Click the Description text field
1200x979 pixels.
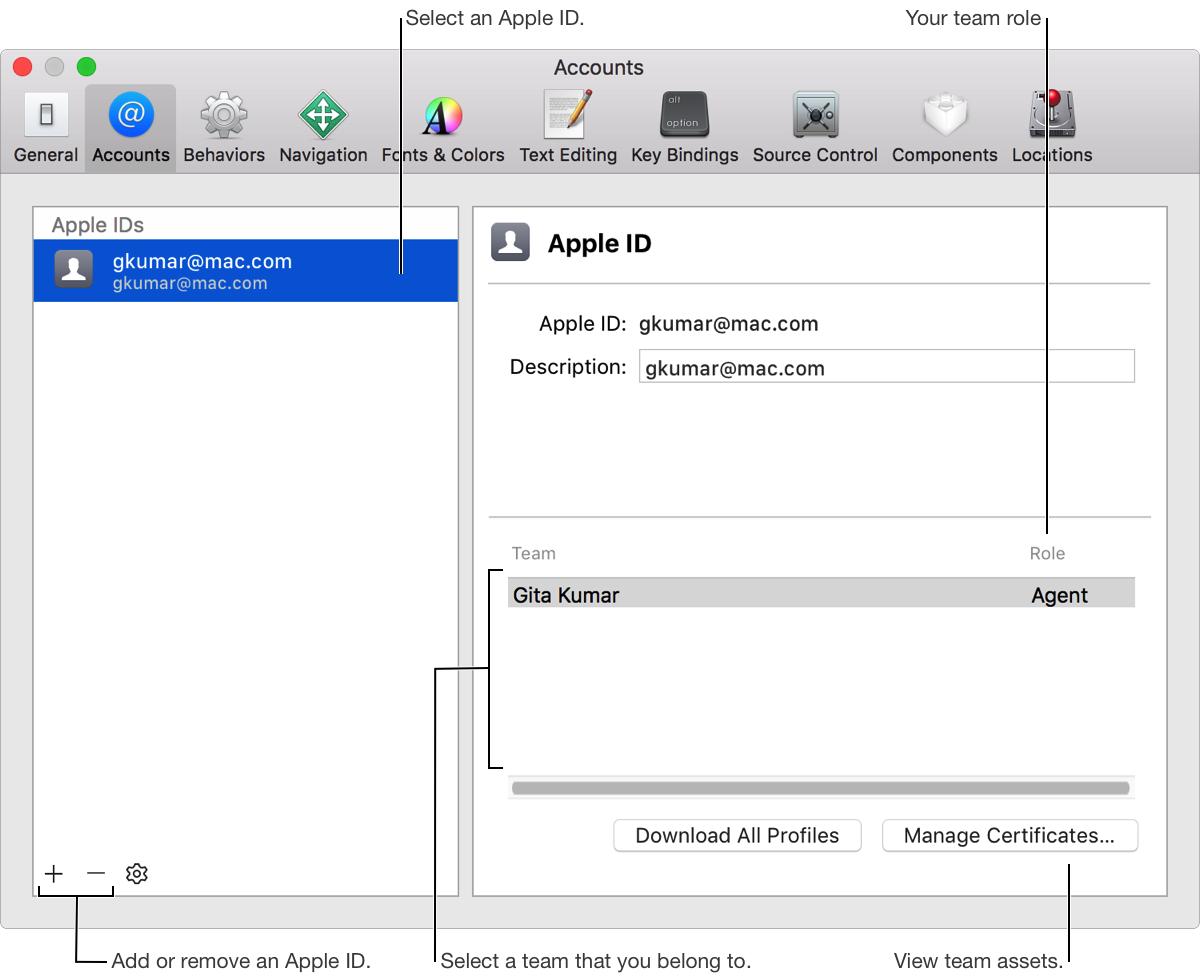point(886,366)
